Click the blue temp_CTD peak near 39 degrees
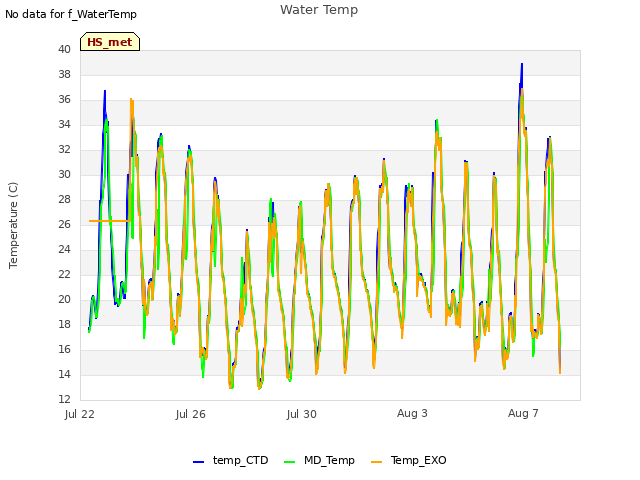The image size is (640, 480). point(522,64)
